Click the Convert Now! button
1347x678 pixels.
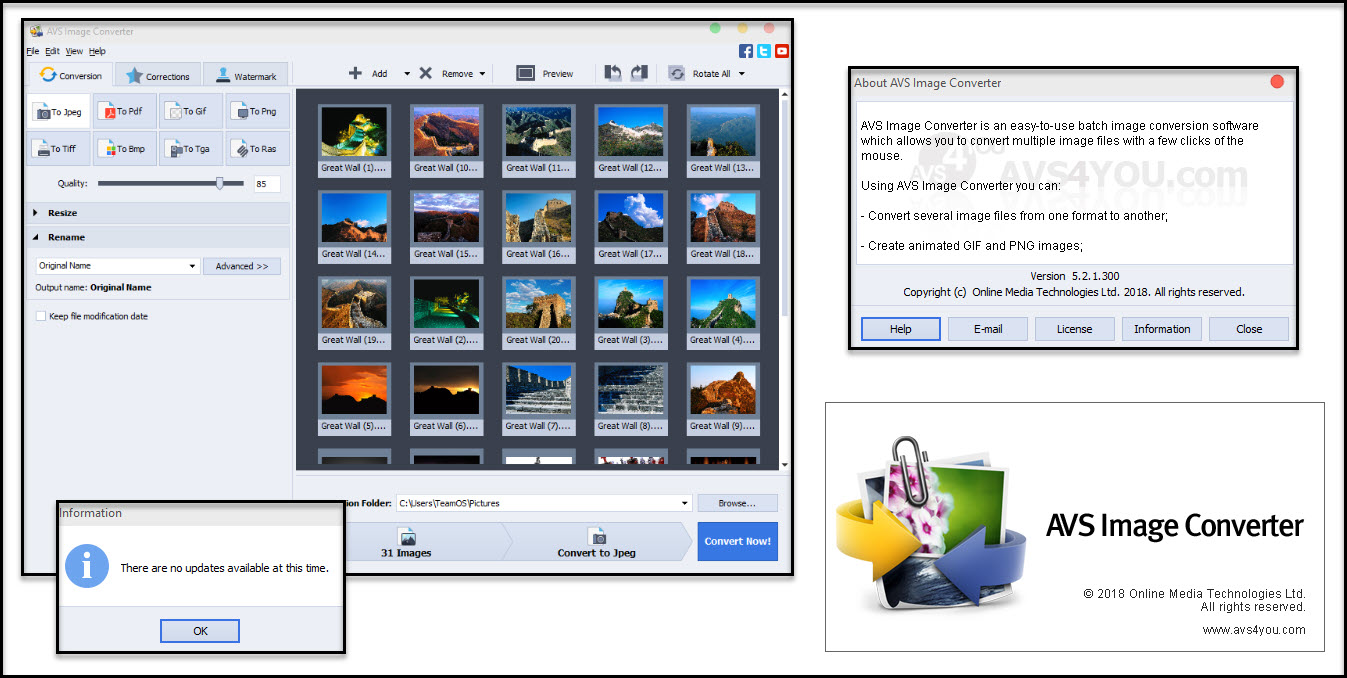(x=738, y=541)
